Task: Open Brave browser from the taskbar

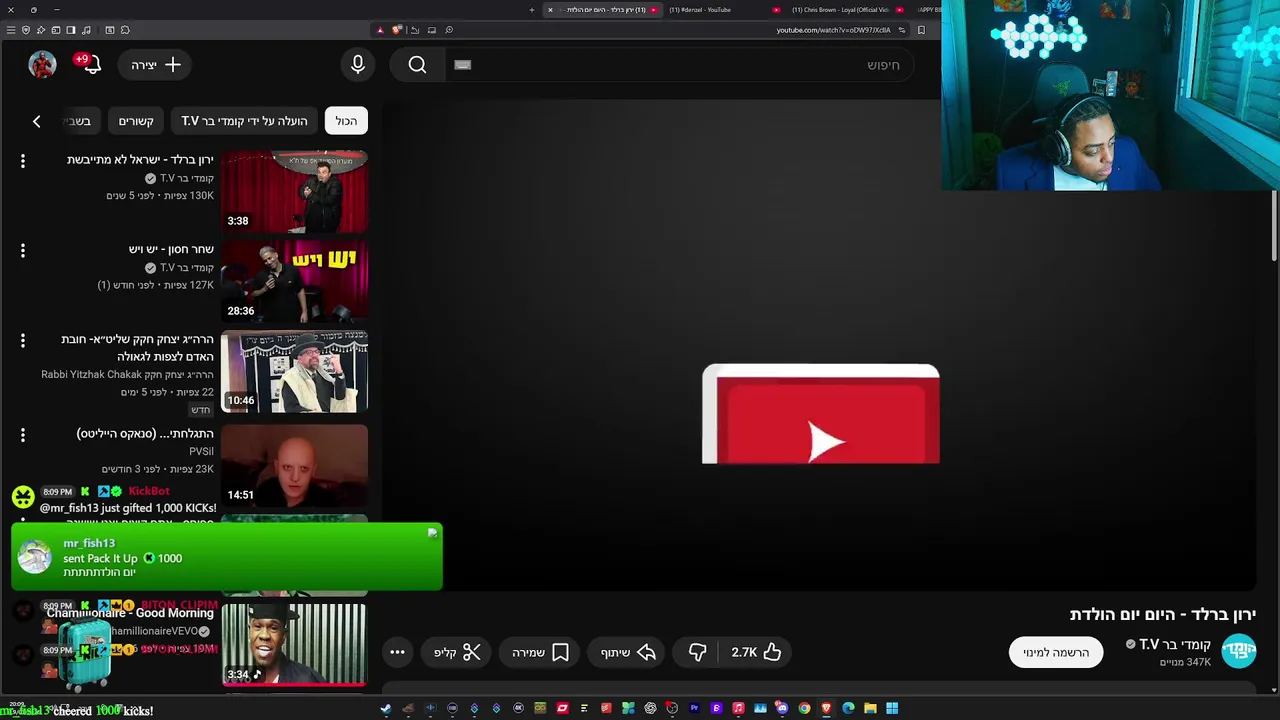Action: [826, 708]
